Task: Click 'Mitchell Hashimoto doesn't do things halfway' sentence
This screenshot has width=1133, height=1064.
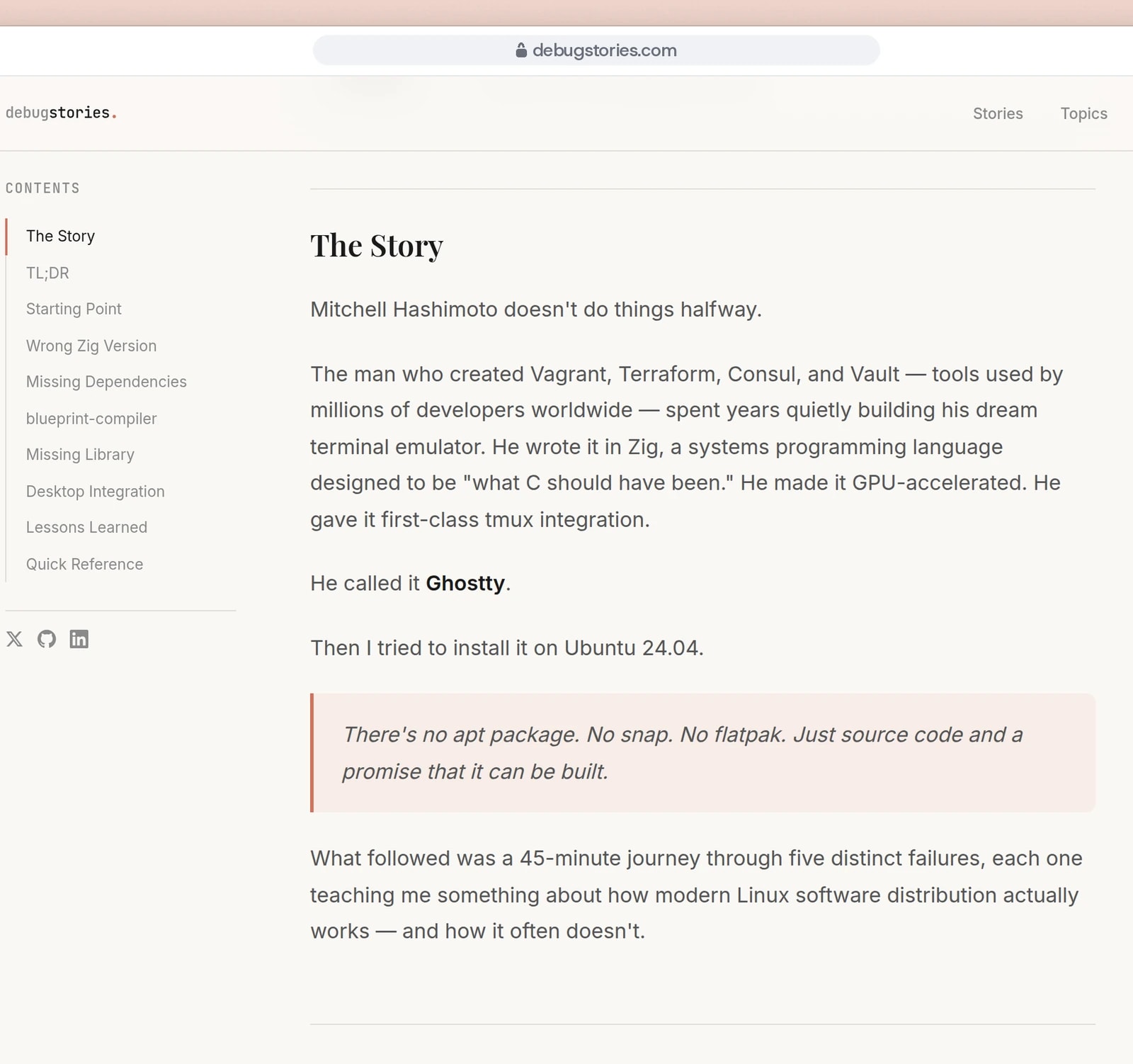Action: click(x=536, y=310)
